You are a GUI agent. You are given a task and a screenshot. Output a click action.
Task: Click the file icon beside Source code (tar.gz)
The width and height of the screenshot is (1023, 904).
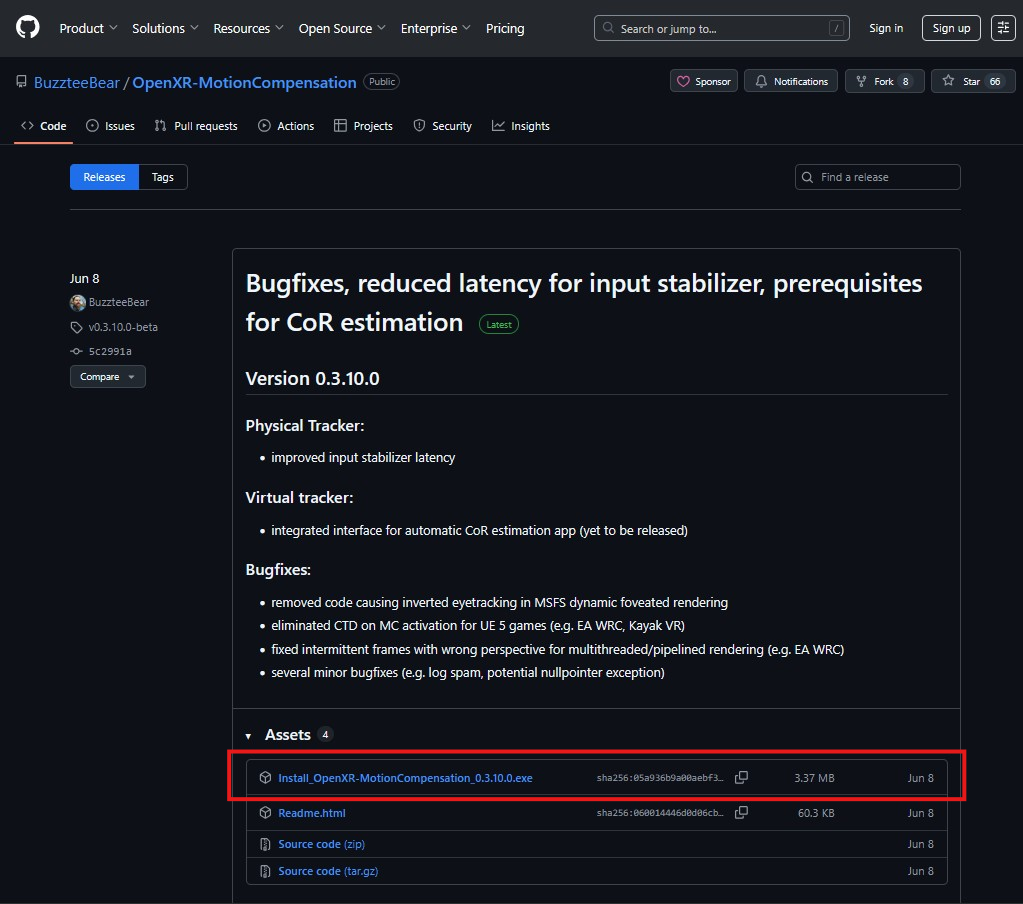pyautogui.click(x=265, y=871)
